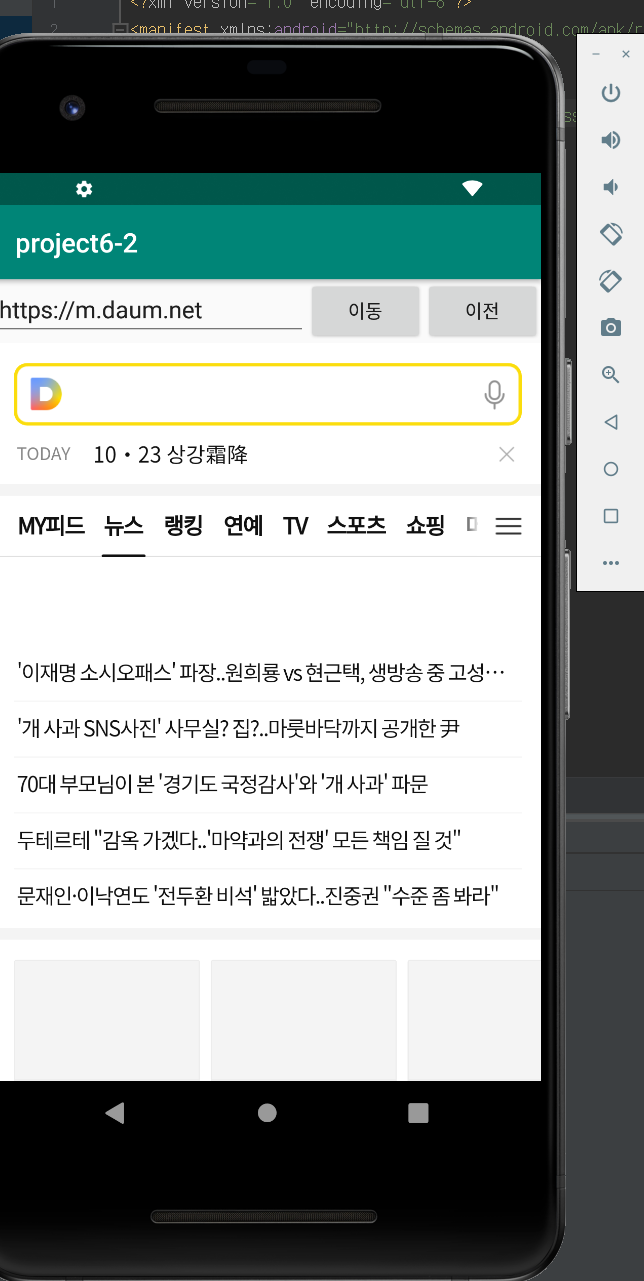Tap the microphone voice search icon
The image size is (644, 1281).
(x=494, y=395)
